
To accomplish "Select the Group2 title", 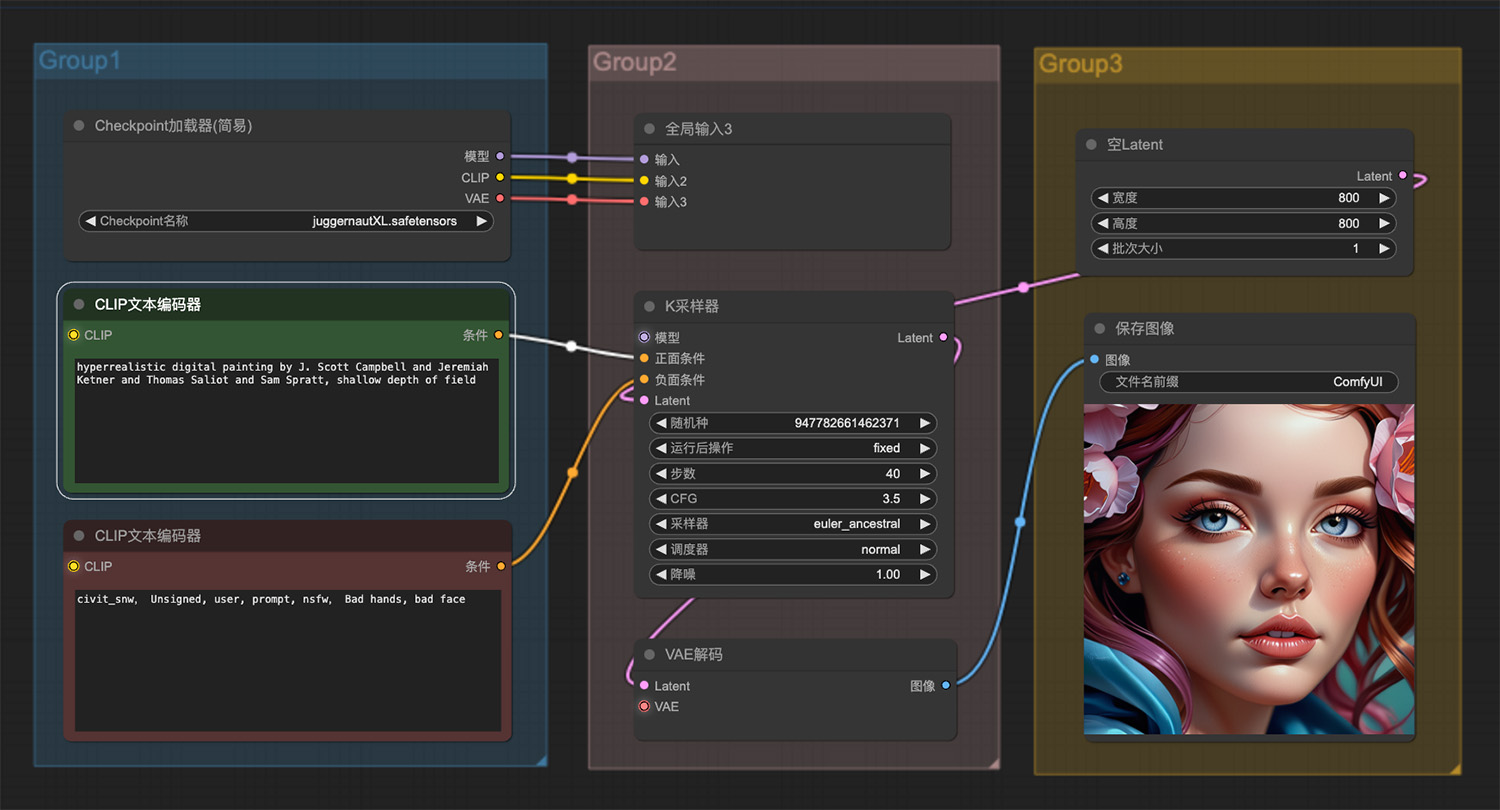I will (x=635, y=62).
